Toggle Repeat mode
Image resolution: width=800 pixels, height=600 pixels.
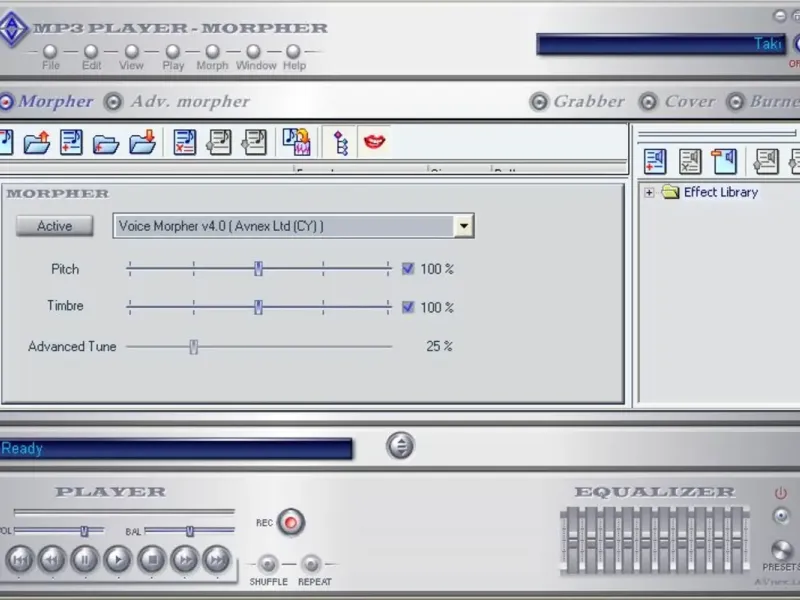tap(311, 564)
